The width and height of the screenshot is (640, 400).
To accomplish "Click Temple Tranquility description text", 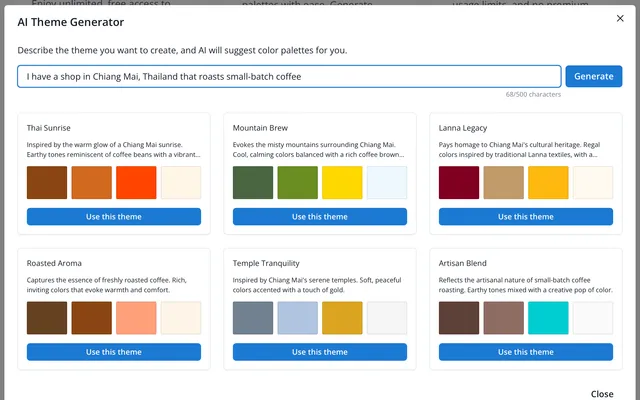I will 317,285.
